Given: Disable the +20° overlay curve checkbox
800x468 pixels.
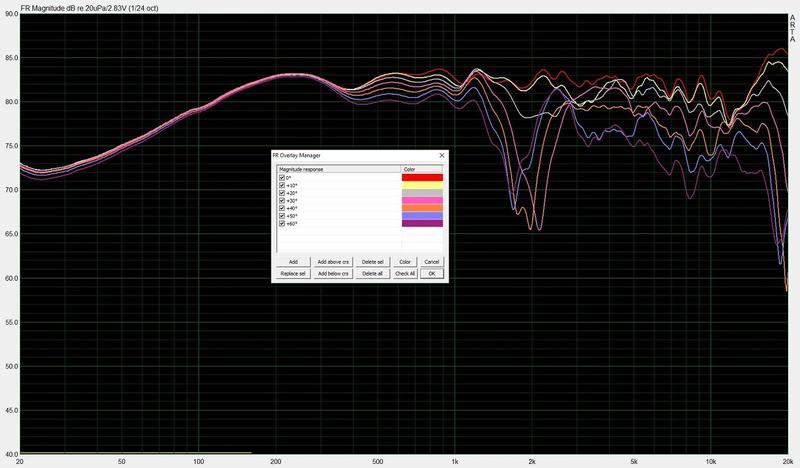Looking at the screenshot, I should (282, 193).
